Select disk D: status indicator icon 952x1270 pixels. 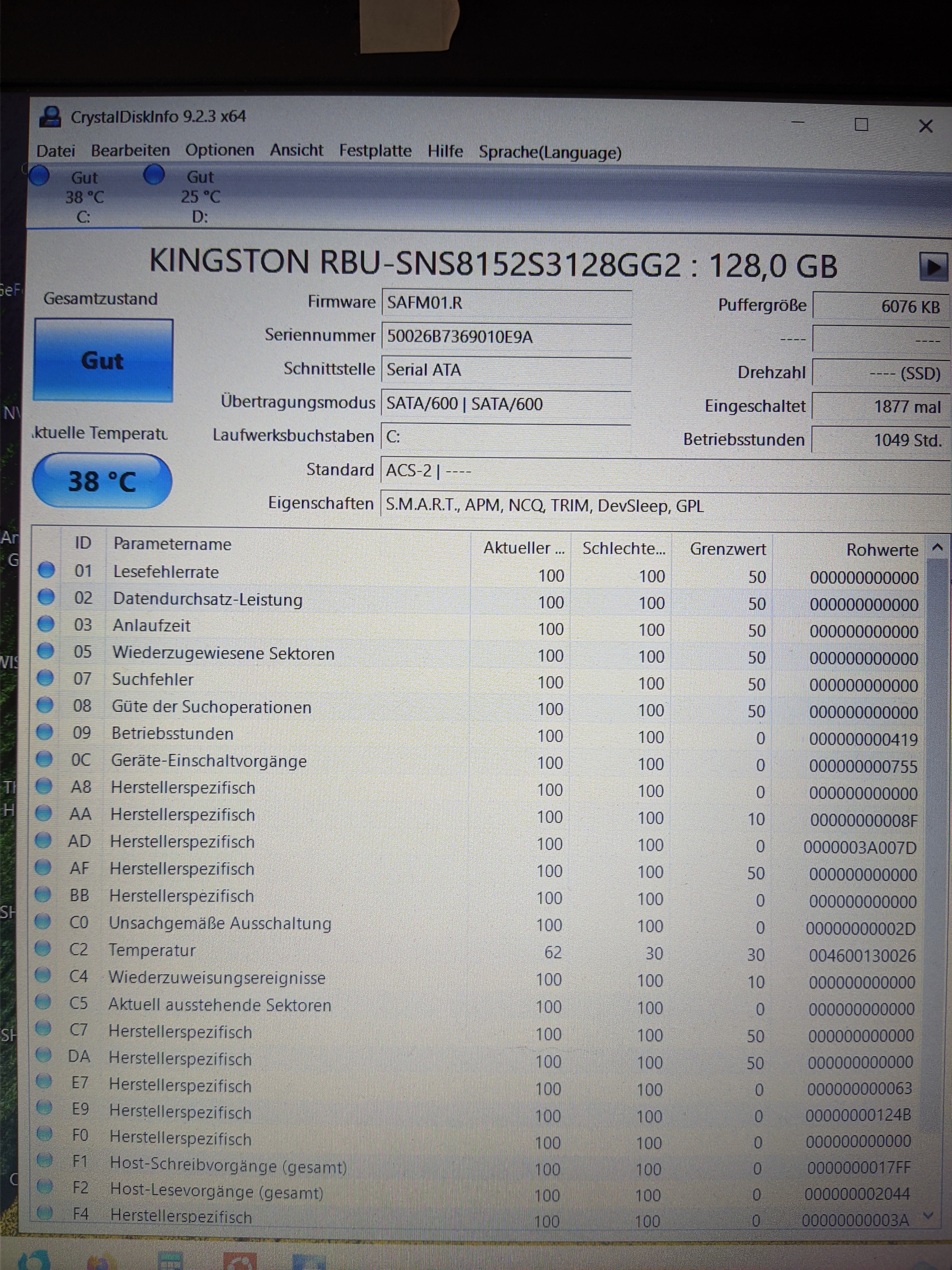click(x=154, y=175)
